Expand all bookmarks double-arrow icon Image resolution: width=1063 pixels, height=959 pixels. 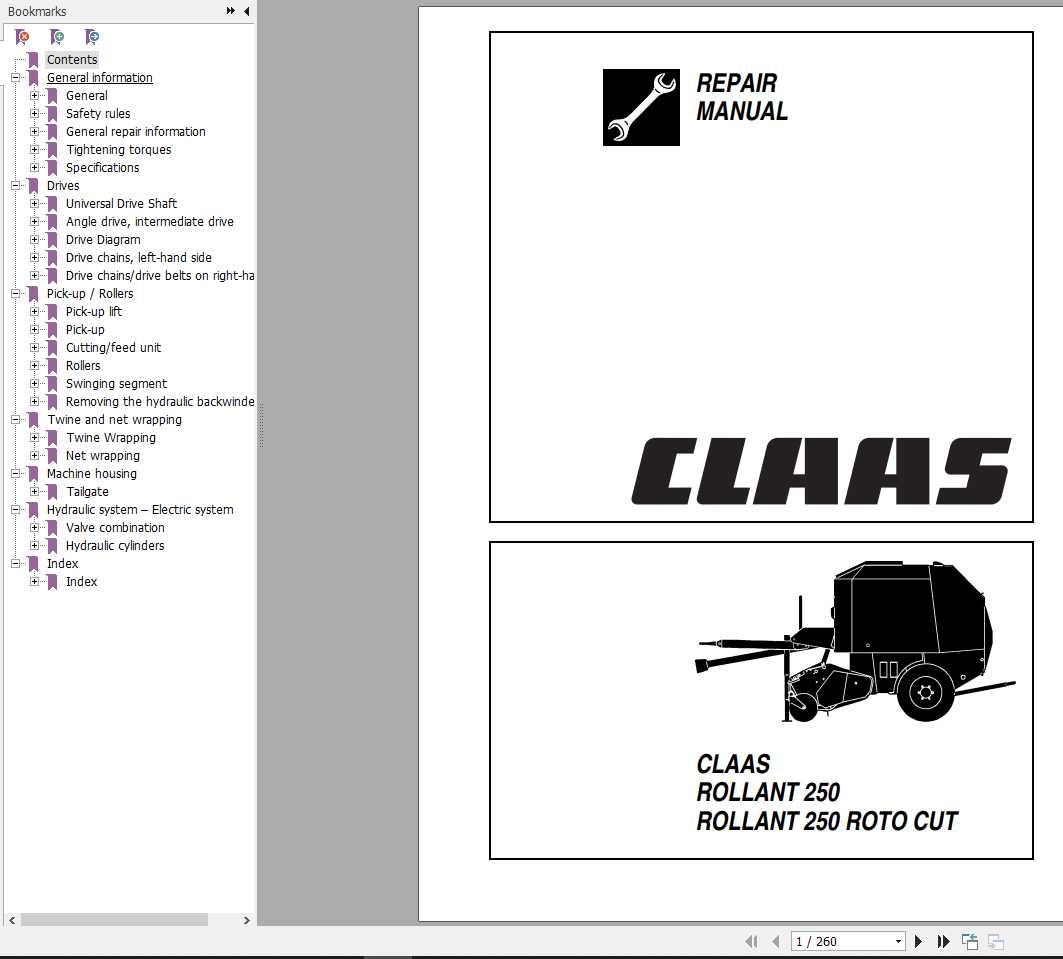point(230,11)
